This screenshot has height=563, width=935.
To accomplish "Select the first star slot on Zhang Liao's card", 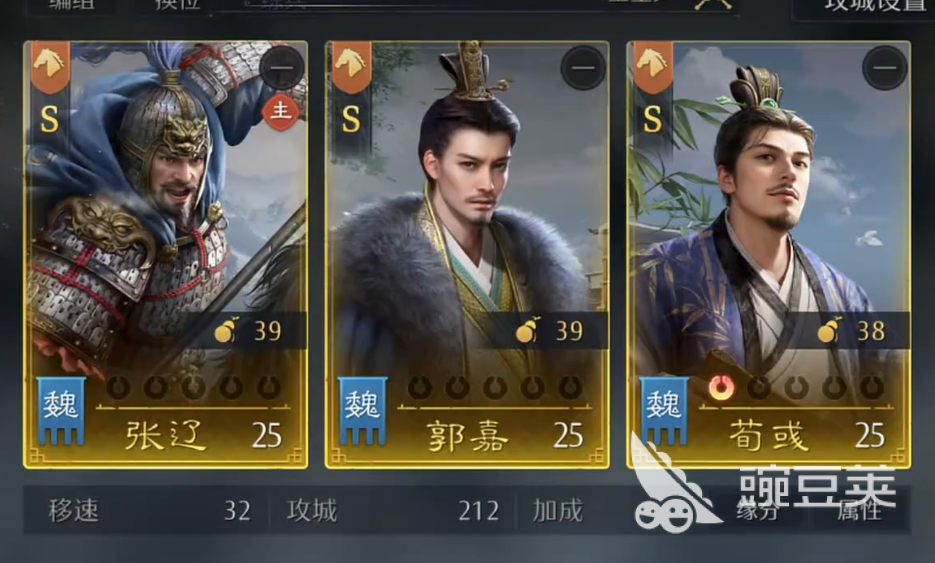I will tap(118, 388).
